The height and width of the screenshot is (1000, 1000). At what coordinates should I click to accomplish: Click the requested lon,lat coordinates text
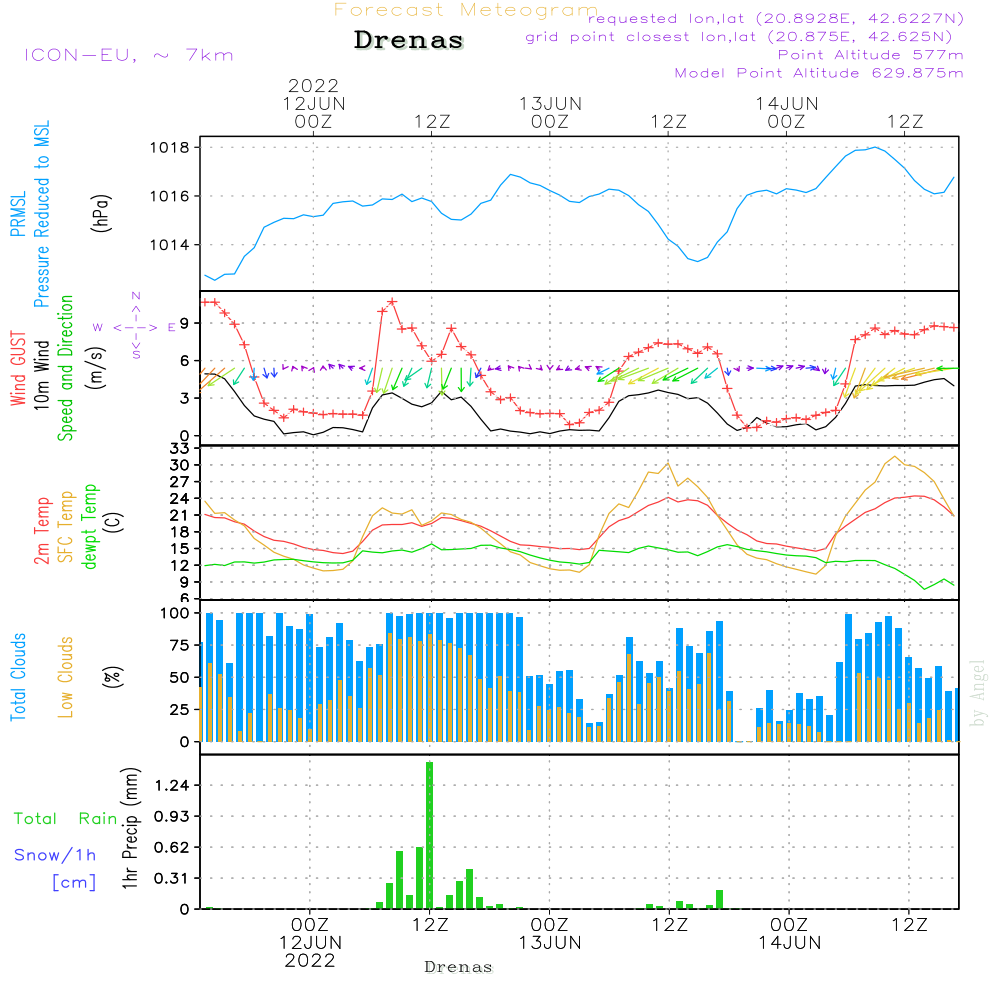(x=775, y=19)
